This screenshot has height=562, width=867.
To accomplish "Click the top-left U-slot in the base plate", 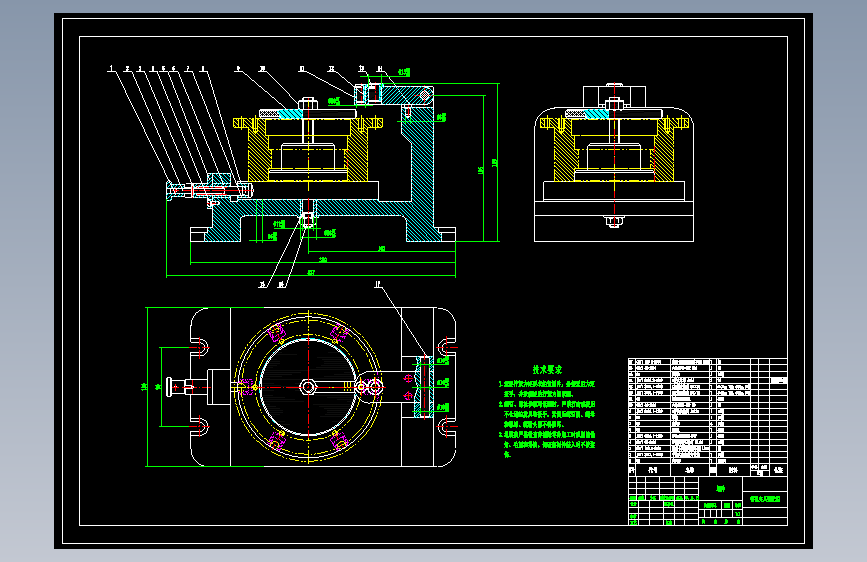I will click(200, 347).
